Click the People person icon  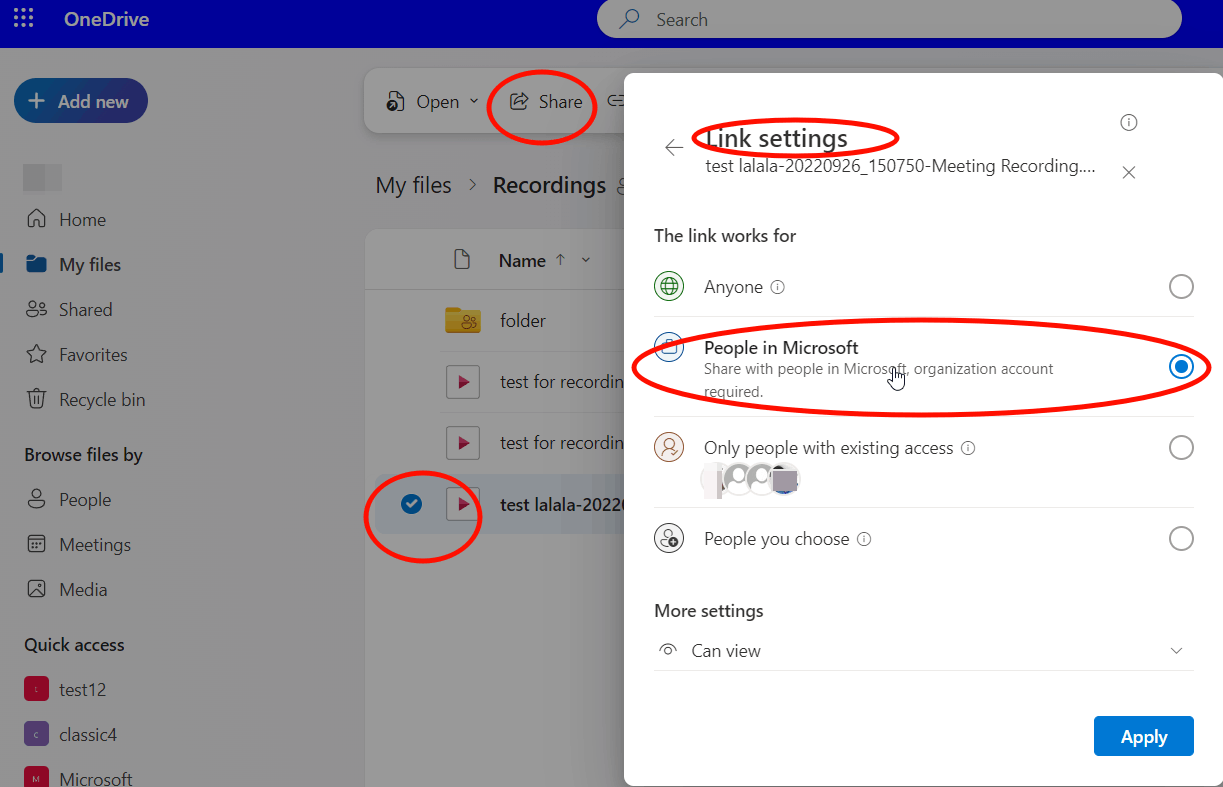click(37, 499)
